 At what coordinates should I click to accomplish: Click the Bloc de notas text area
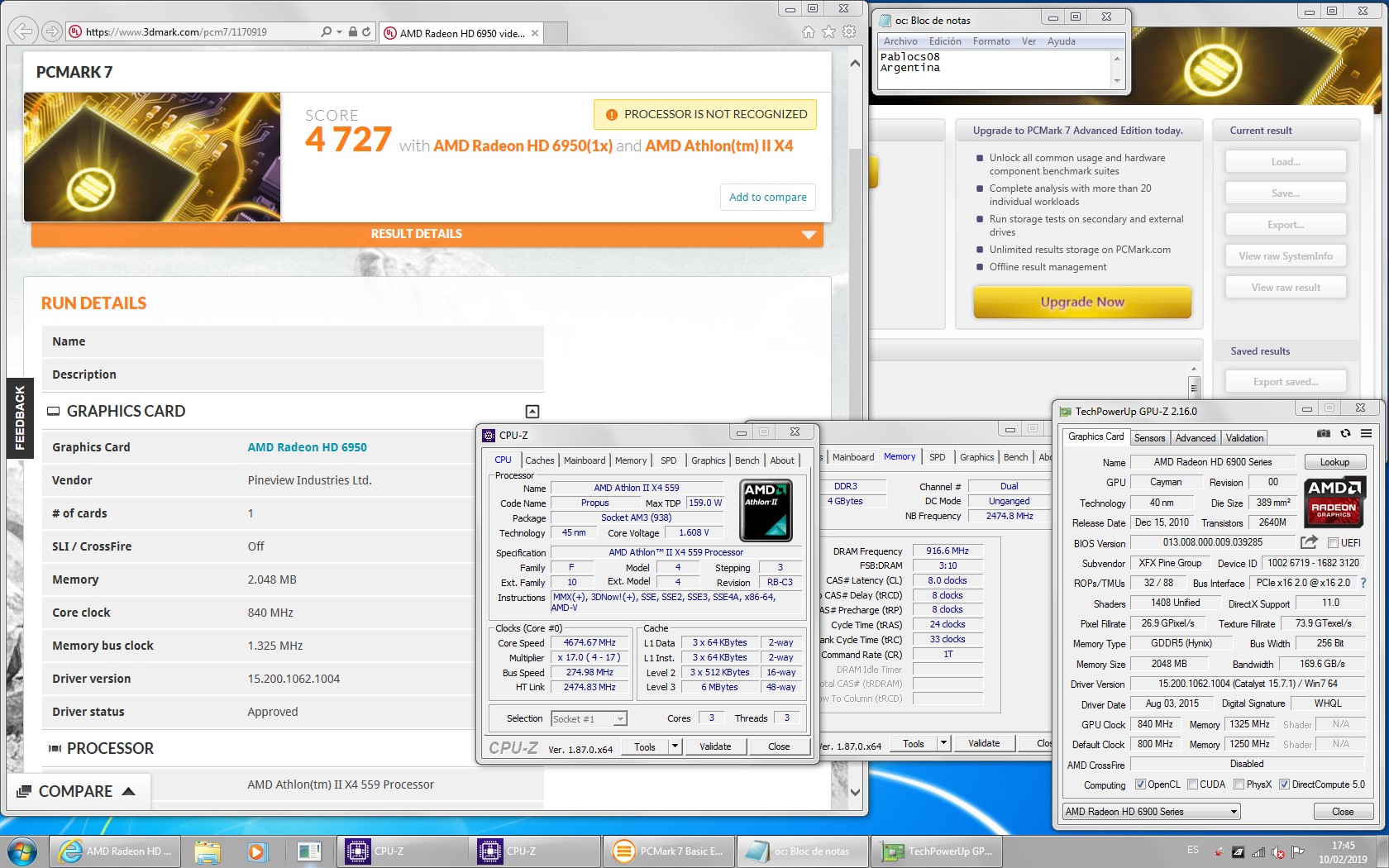point(995,69)
